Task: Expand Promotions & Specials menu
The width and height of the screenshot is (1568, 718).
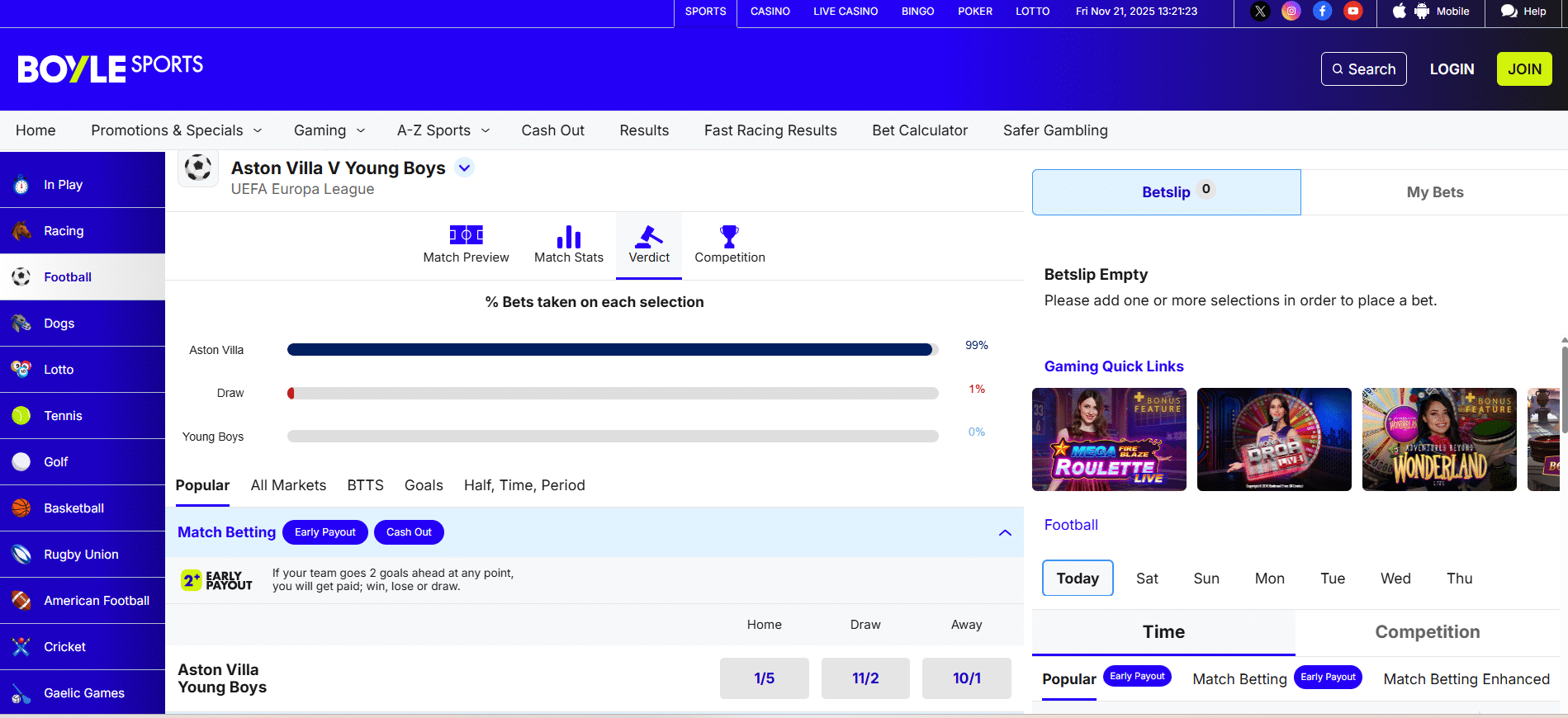Action: [258, 130]
